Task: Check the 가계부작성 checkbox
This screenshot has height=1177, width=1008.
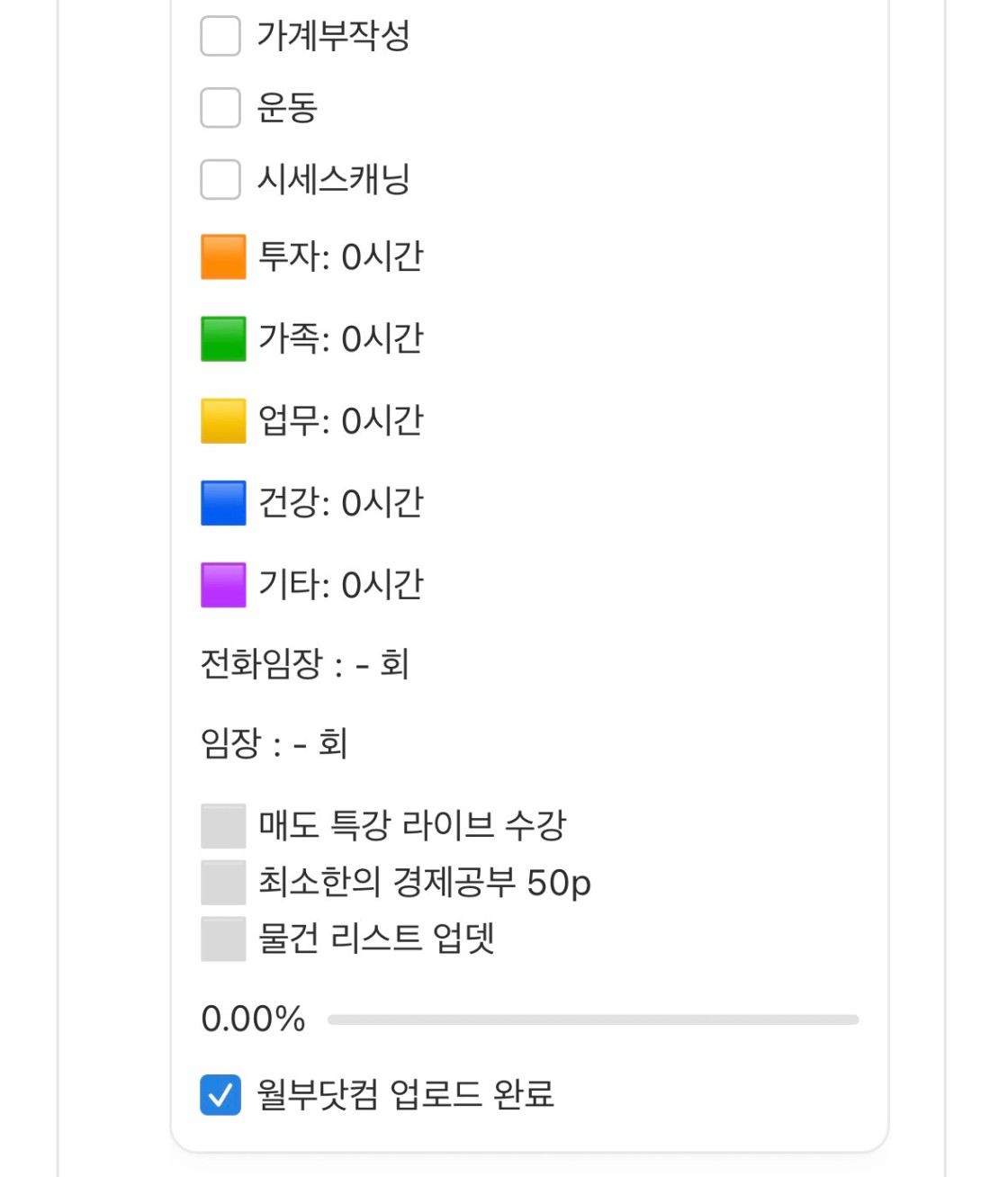Action: pos(220,36)
